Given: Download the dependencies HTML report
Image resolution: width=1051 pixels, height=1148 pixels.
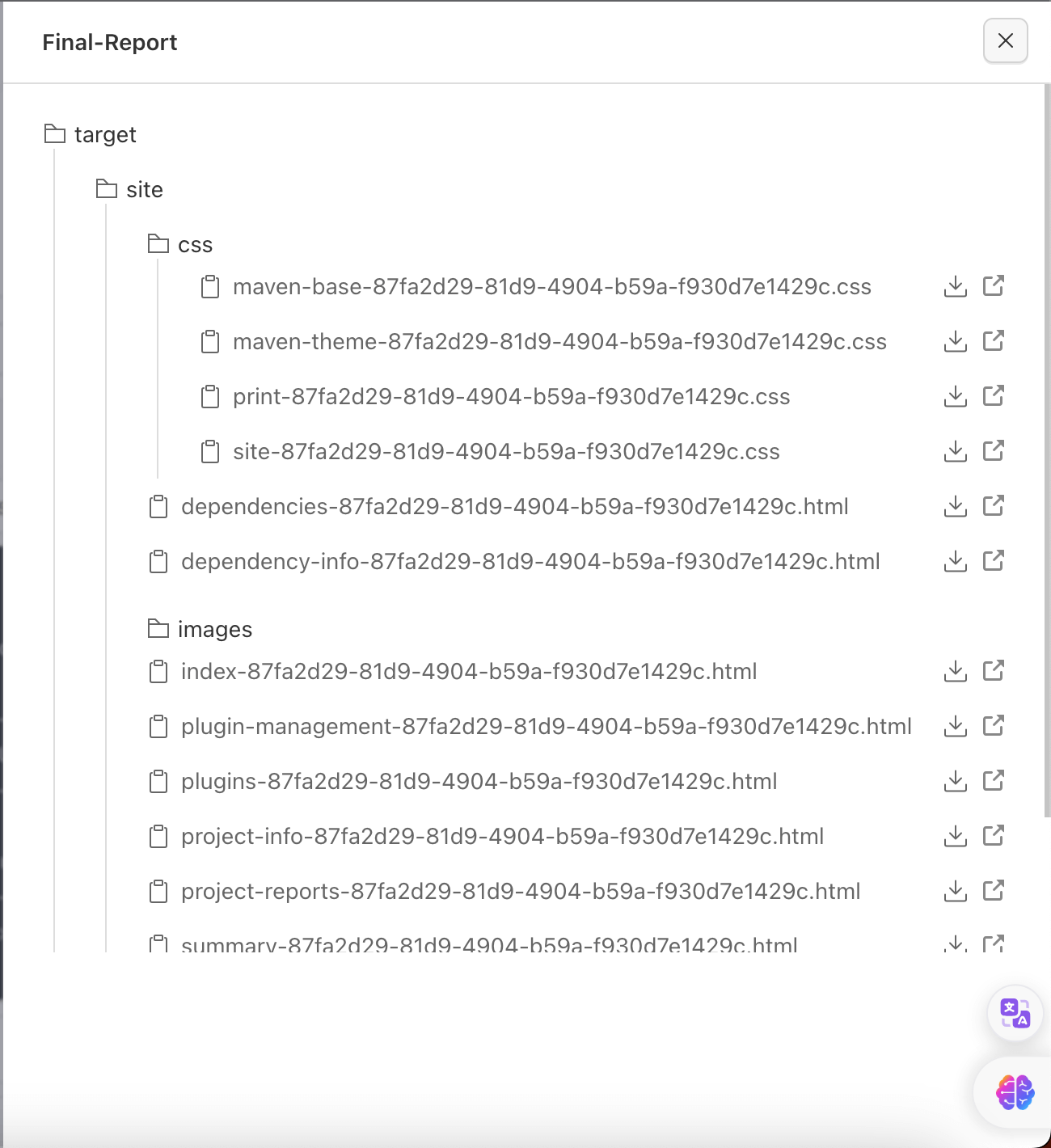Looking at the screenshot, I should pyautogui.click(x=955, y=506).
